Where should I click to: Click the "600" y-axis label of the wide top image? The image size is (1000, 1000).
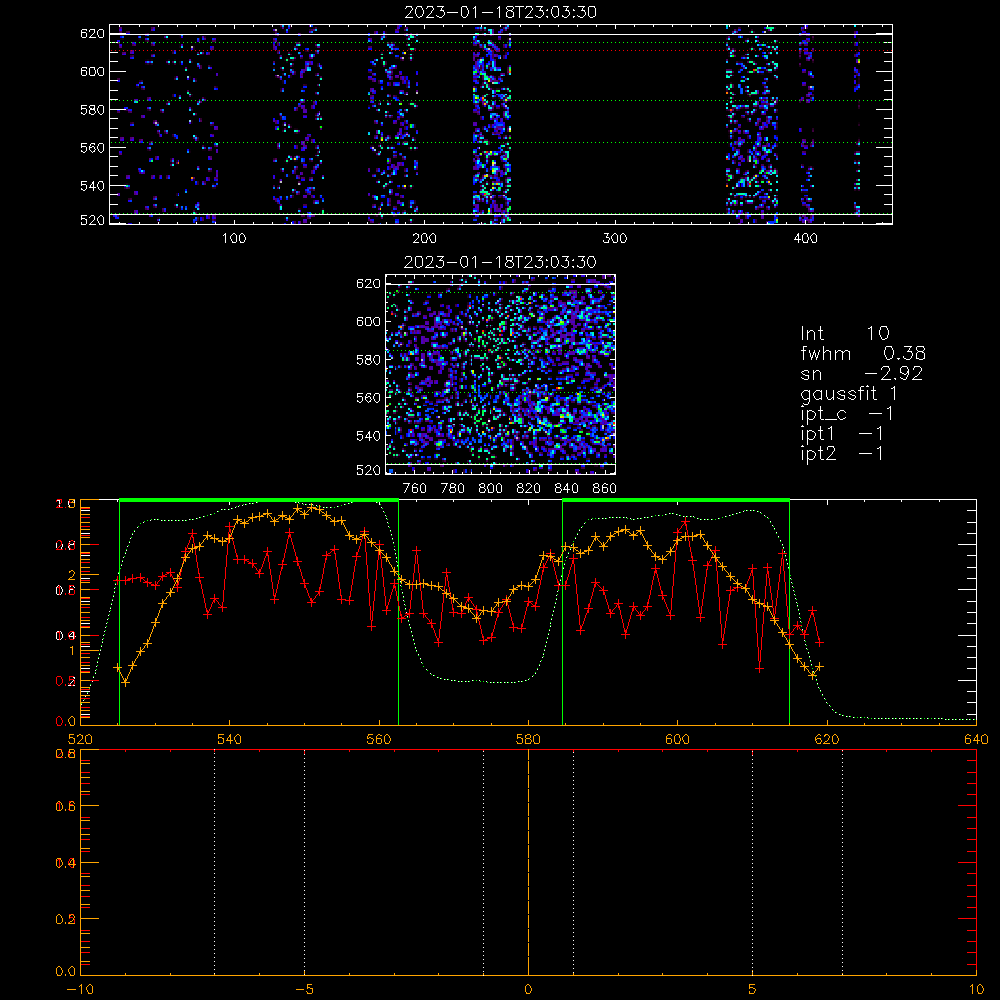92,71
